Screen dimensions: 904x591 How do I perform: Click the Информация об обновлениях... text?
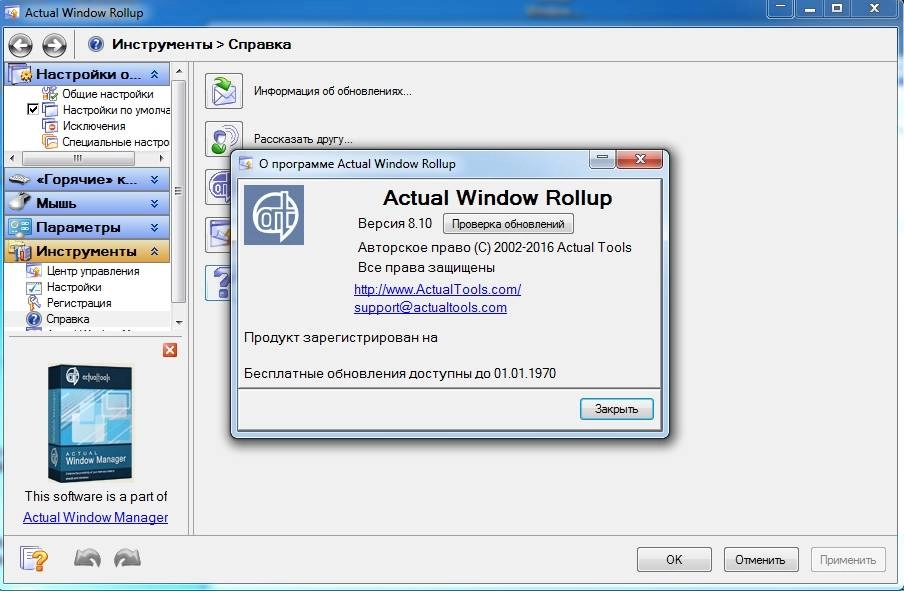pyautogui.click(x=333, y=91)
